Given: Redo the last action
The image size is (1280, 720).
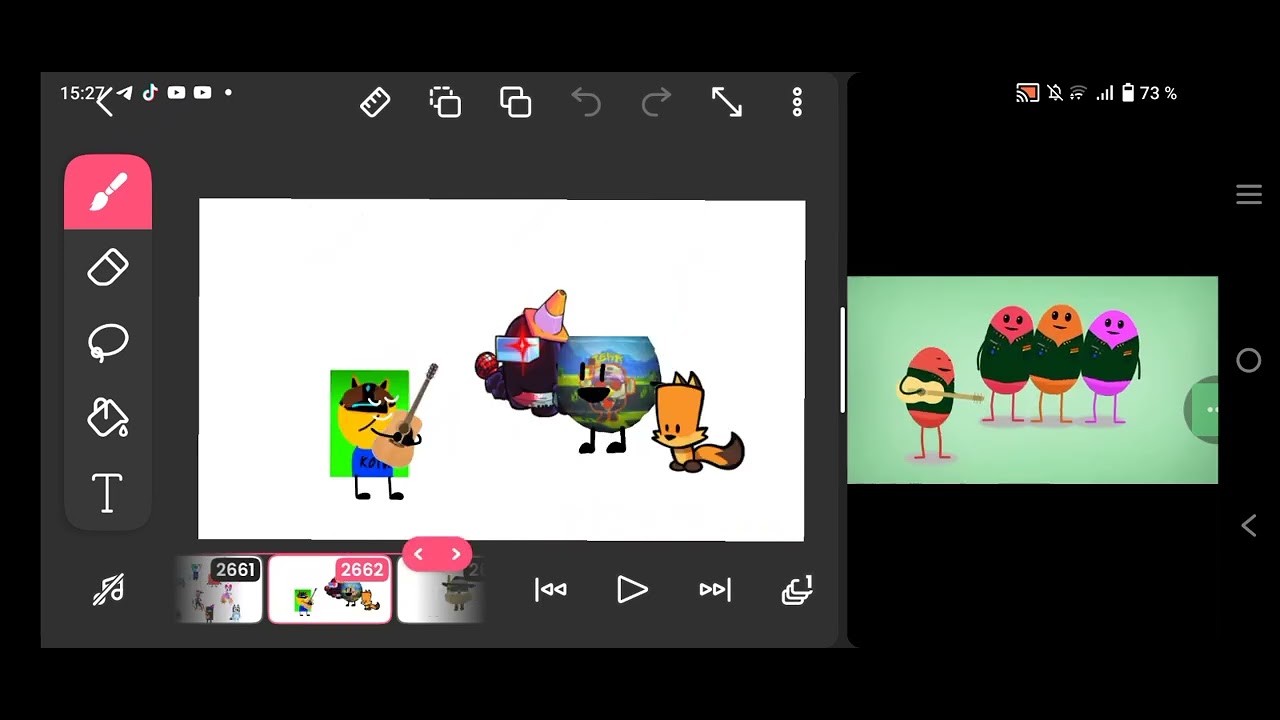Looking at the screenshot, I should pyautogui.click(x=656, y=102).
